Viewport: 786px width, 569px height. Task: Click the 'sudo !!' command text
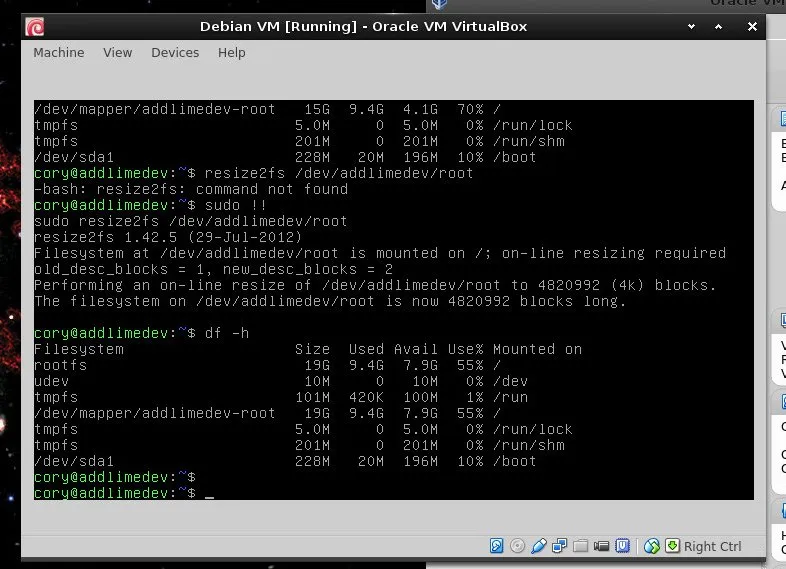[235, 205]
